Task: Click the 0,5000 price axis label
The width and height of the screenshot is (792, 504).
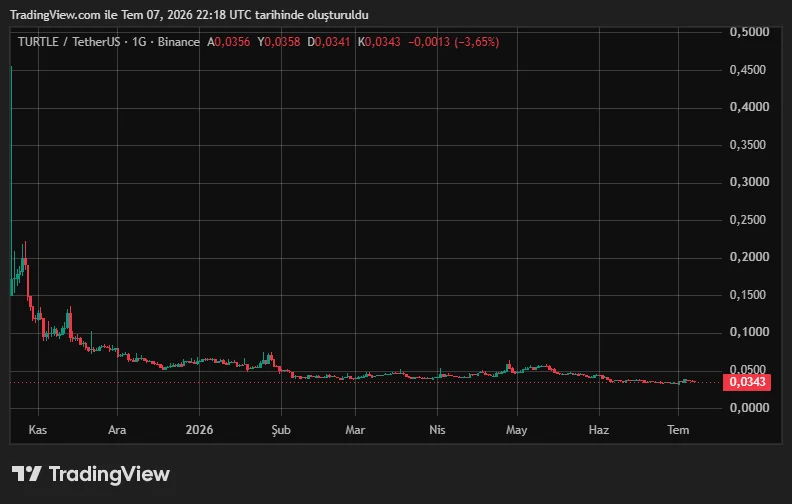Action: (749, 32)
